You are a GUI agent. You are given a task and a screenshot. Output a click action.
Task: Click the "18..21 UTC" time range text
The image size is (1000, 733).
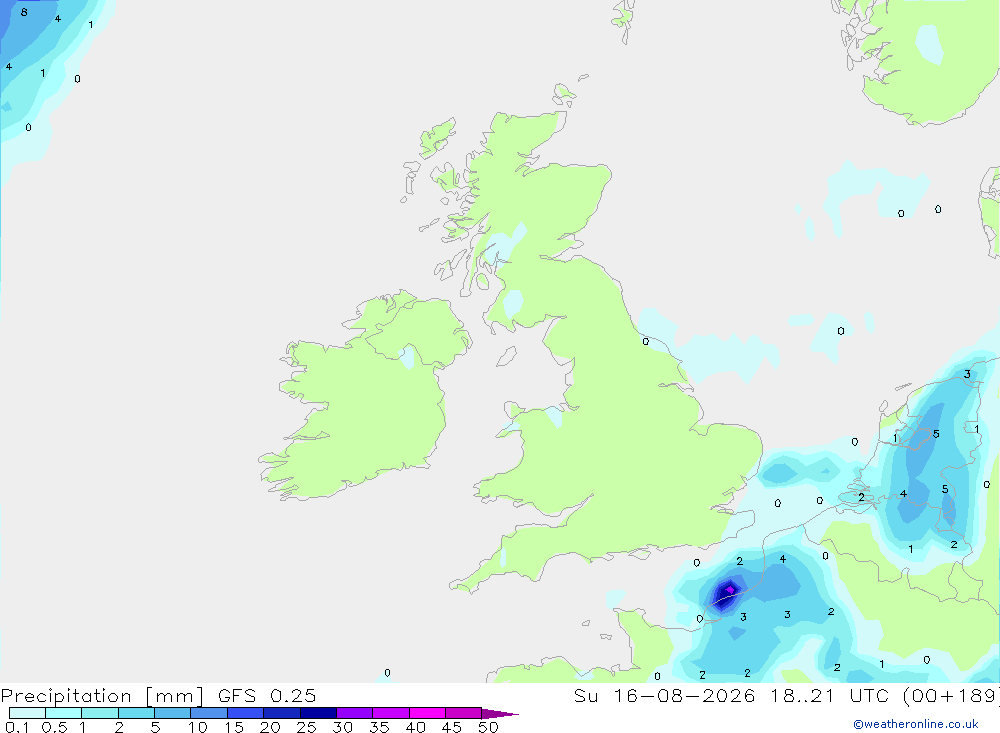tap(830, 695)
